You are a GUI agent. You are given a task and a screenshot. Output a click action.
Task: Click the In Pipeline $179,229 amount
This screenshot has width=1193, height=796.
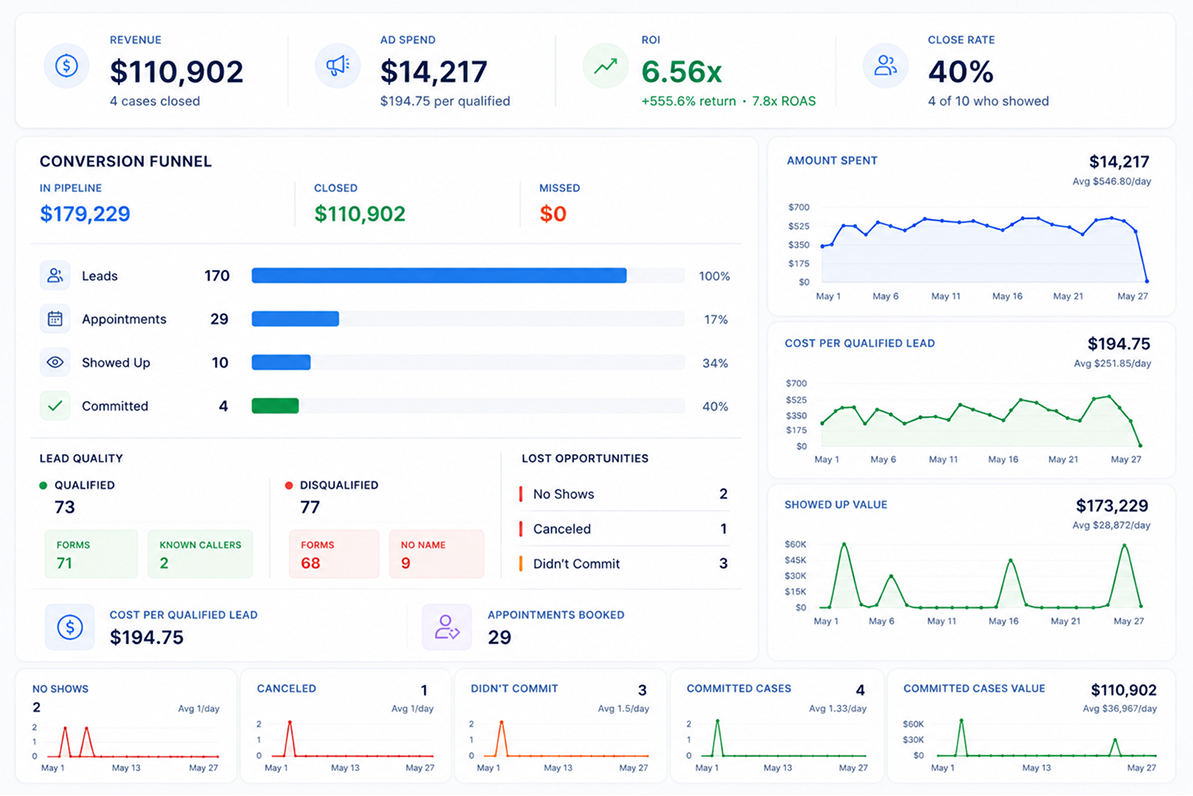click(x=85, y=214)
